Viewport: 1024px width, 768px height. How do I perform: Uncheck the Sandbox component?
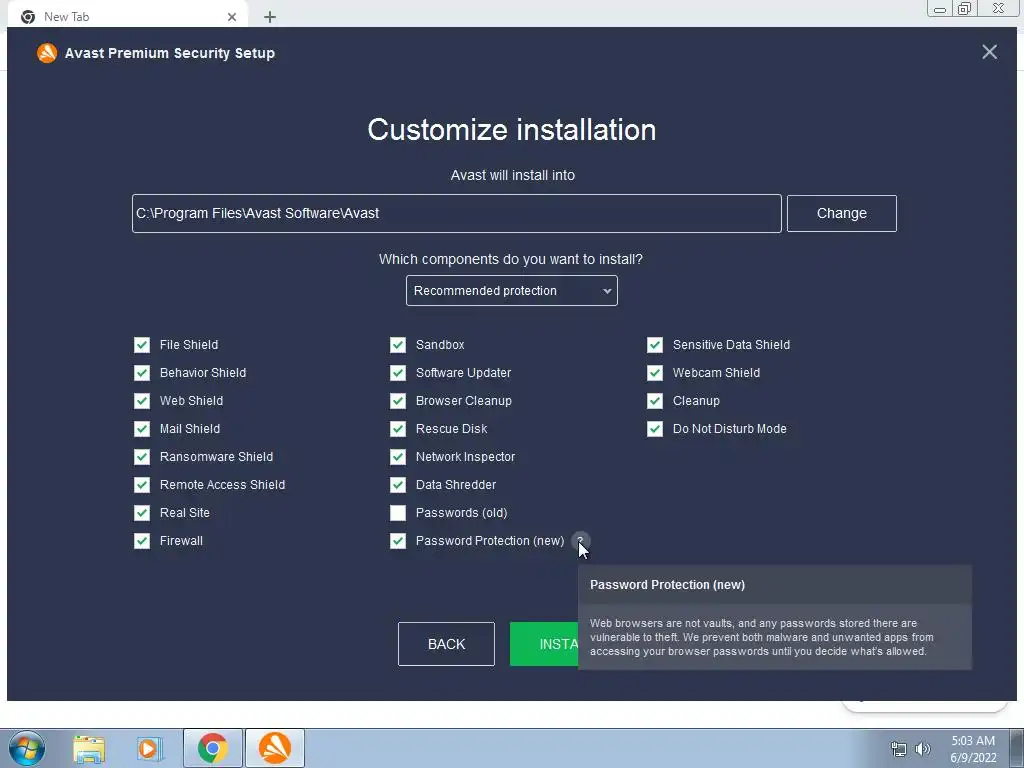[x=398, y=345]
